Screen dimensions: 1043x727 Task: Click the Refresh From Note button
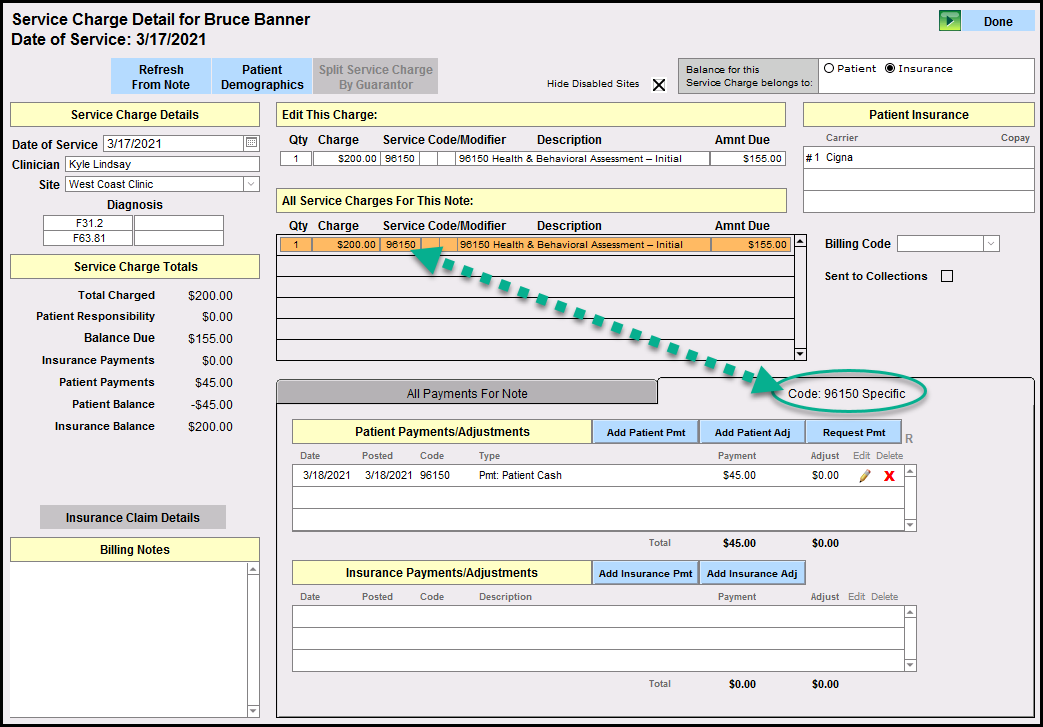[x=161, y=77]
